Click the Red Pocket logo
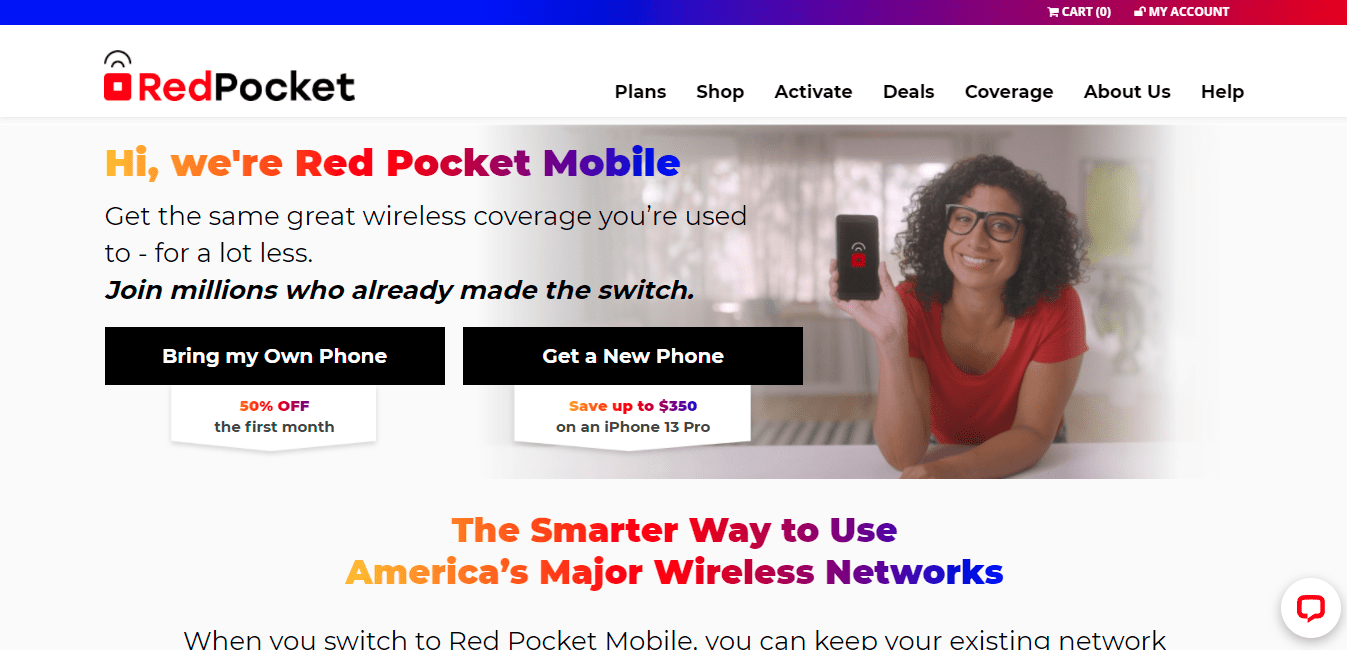1347x650 pixels. click(x=229, y=77)
